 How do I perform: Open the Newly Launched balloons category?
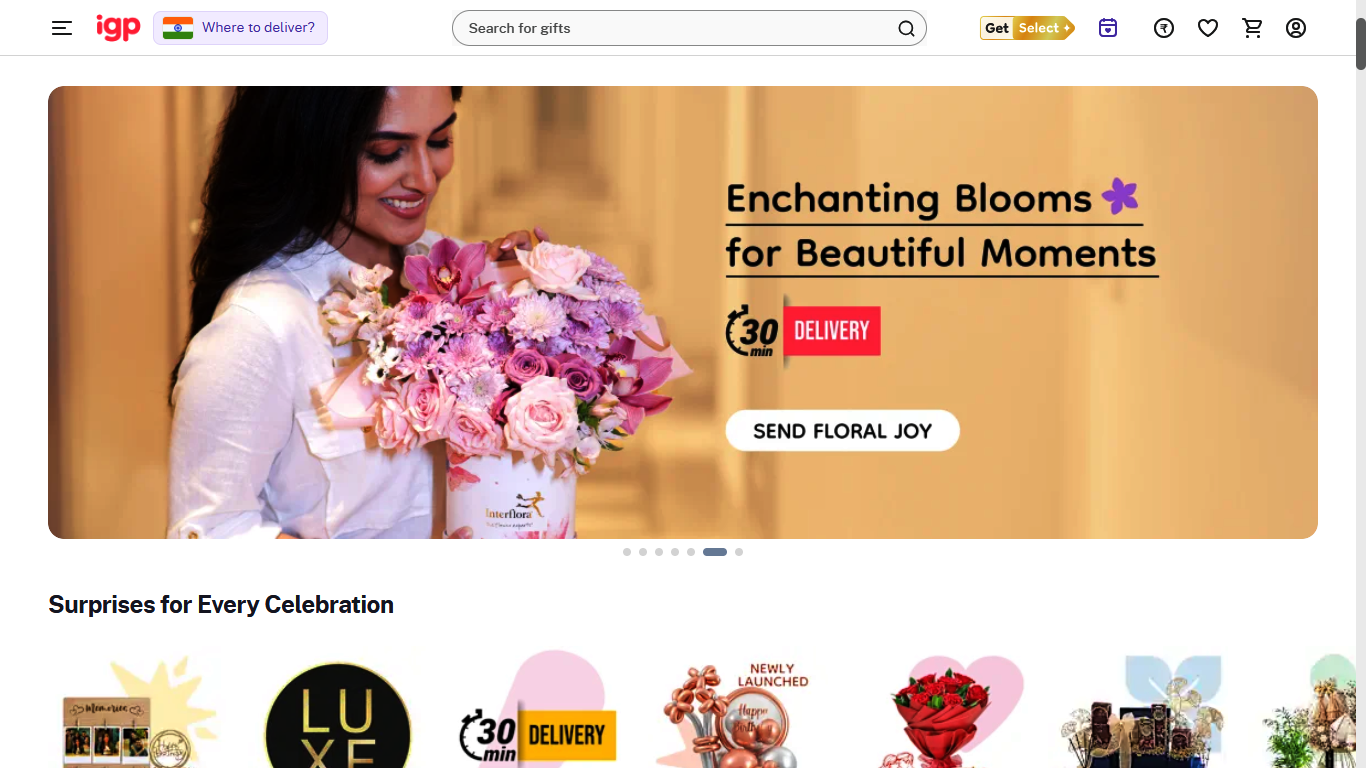(x=738, y=714)
